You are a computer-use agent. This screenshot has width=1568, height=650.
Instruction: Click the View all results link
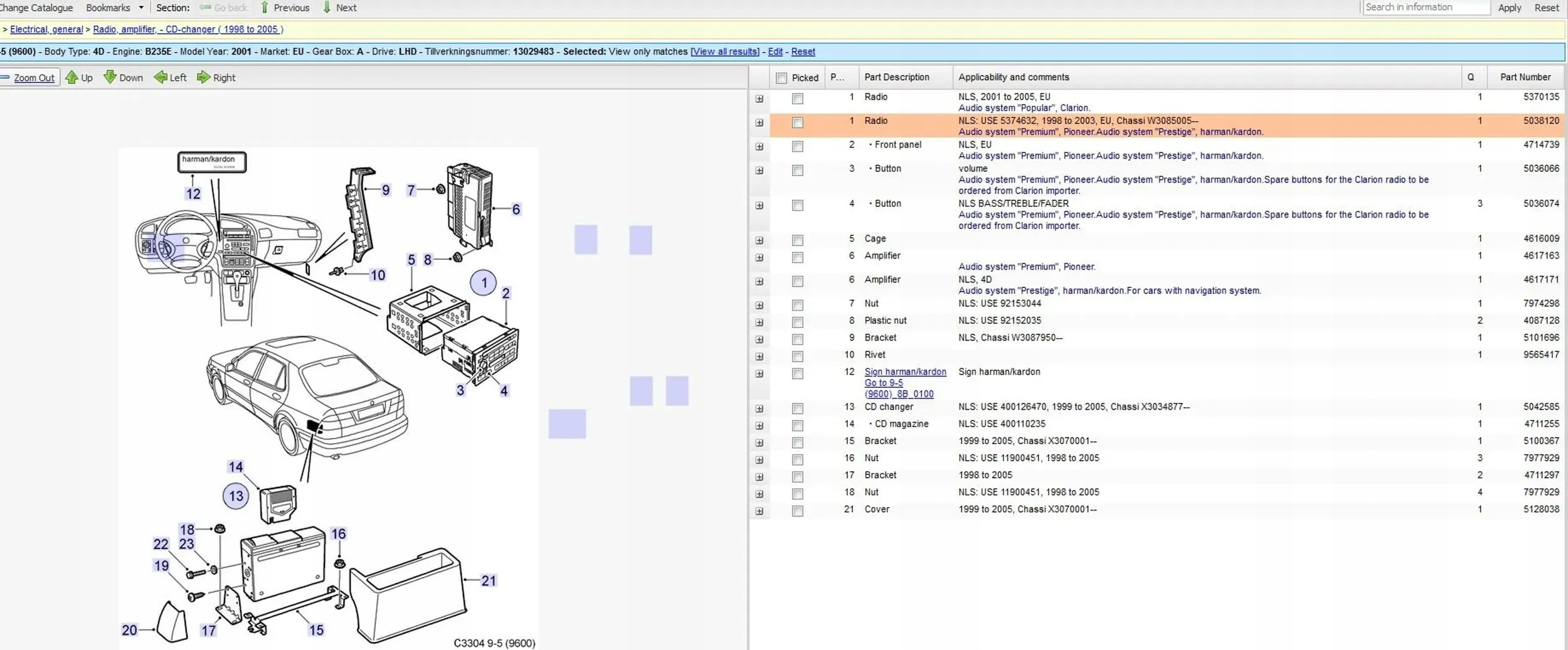(724, 51)
